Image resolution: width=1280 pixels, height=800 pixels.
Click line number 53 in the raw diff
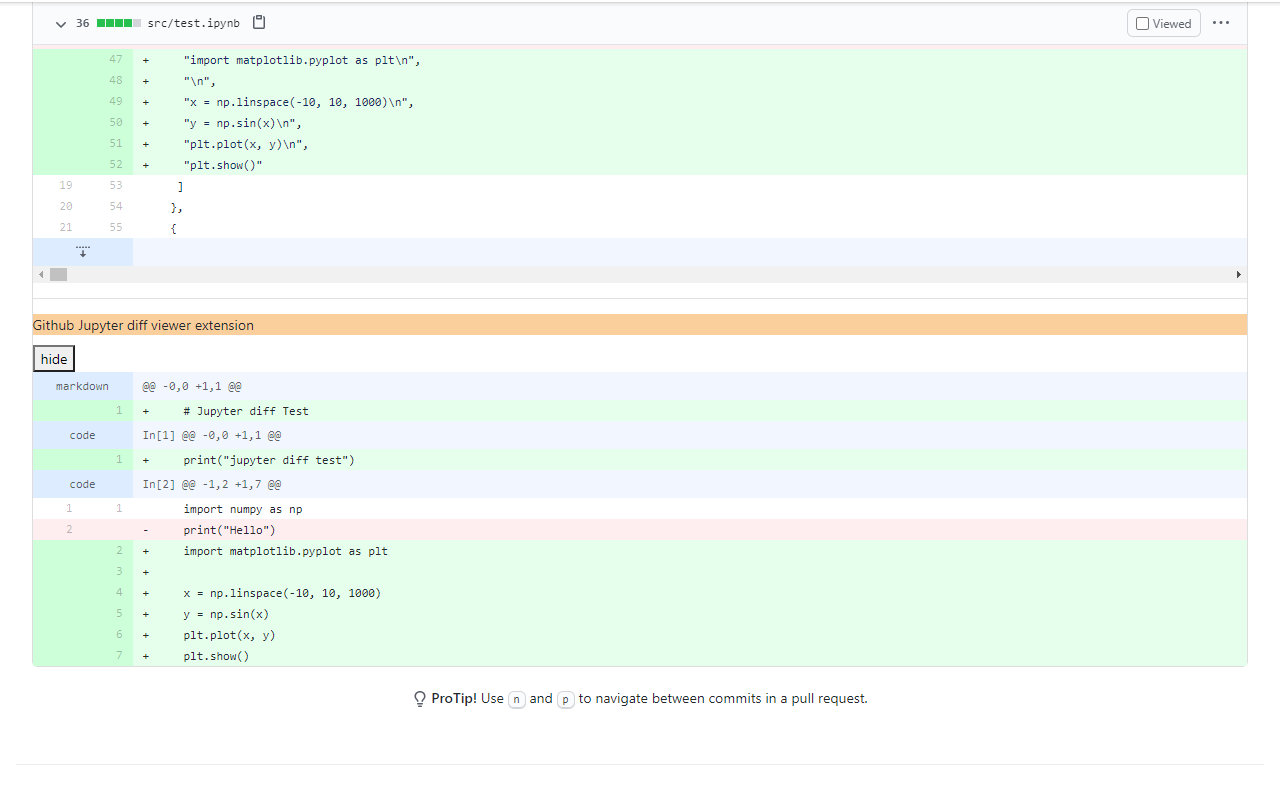coord(115,186)
